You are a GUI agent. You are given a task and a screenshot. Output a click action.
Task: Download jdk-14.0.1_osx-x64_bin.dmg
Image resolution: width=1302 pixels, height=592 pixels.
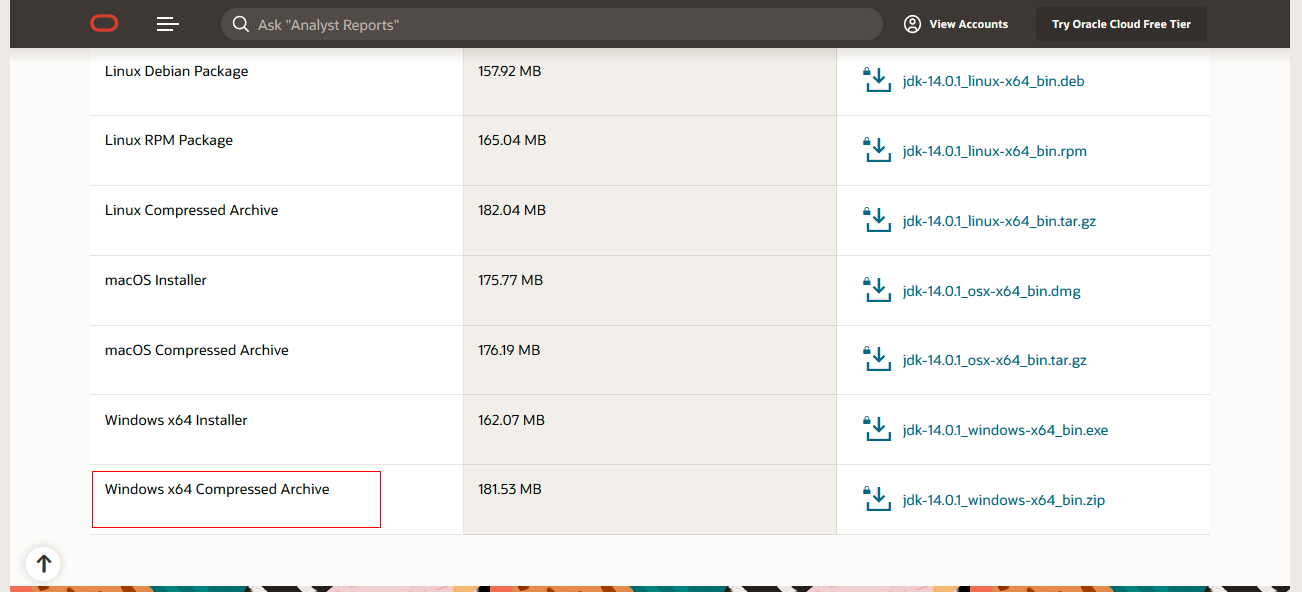[x=991, y=291]
